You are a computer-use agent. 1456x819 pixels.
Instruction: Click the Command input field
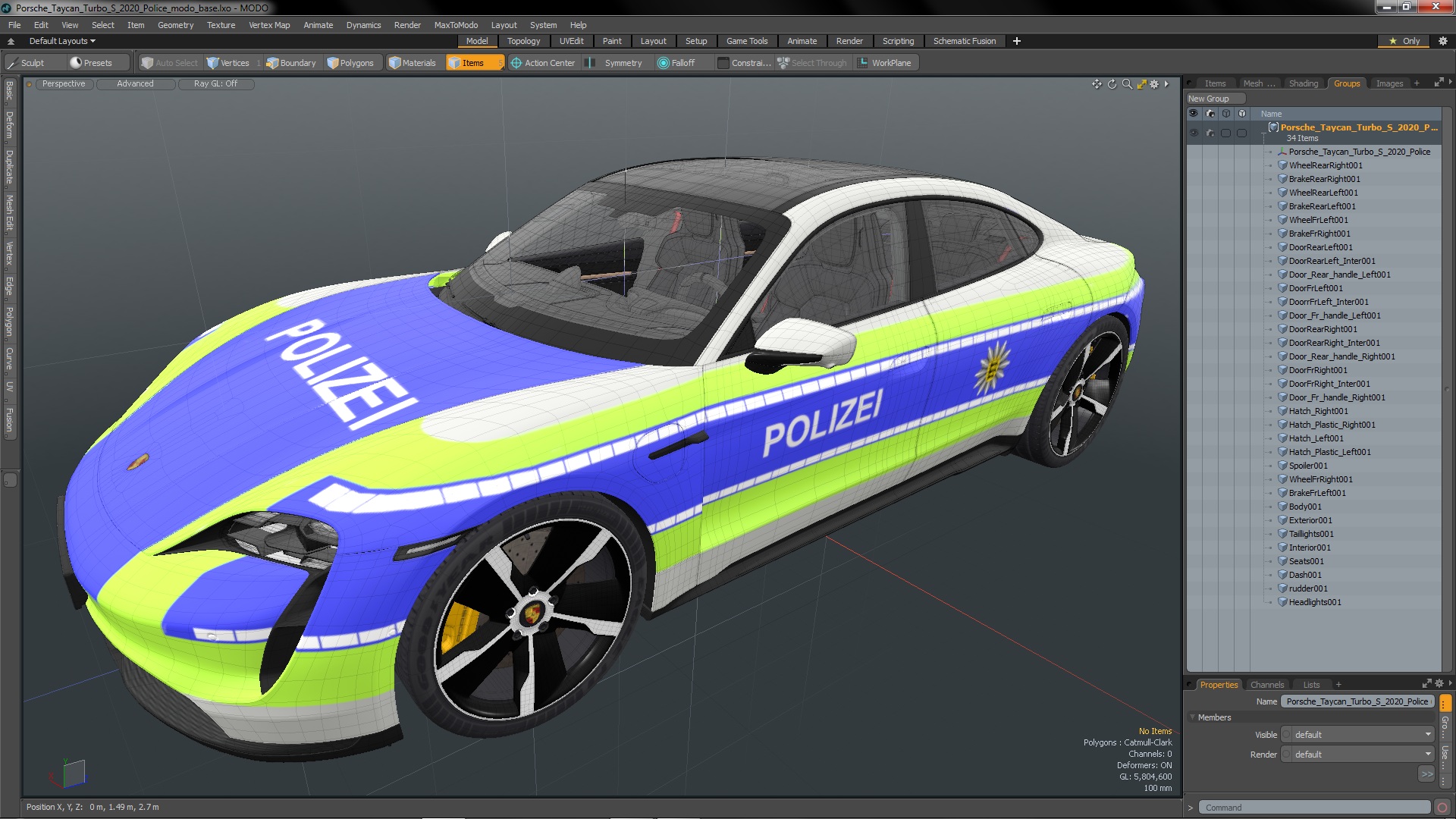1314,808
